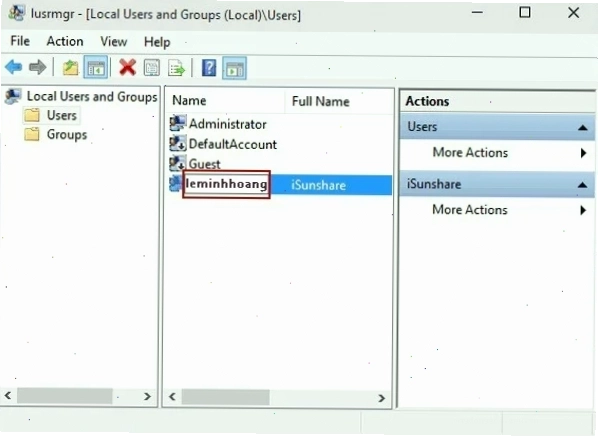Image resolution: width=598 pixels, height=437 pixels.
Task: Toggle Show/Hide Action Pane toolbar icon
Action: (234, 68)
